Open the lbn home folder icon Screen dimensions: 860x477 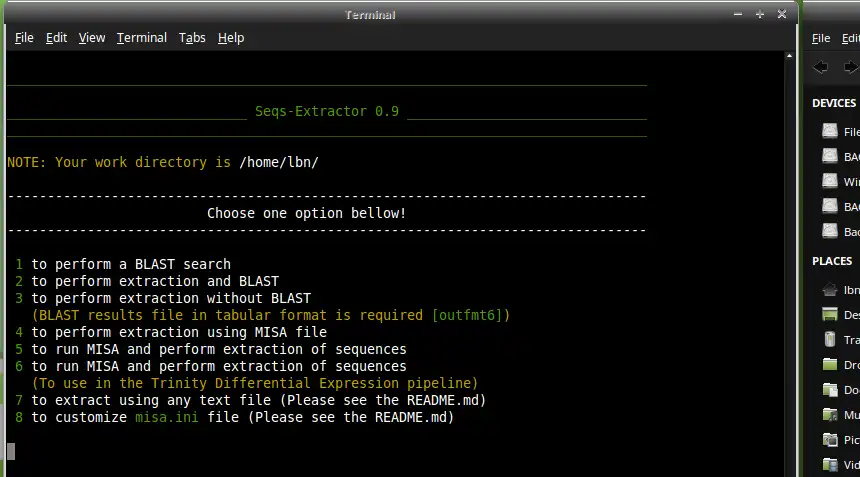[830, 289]
